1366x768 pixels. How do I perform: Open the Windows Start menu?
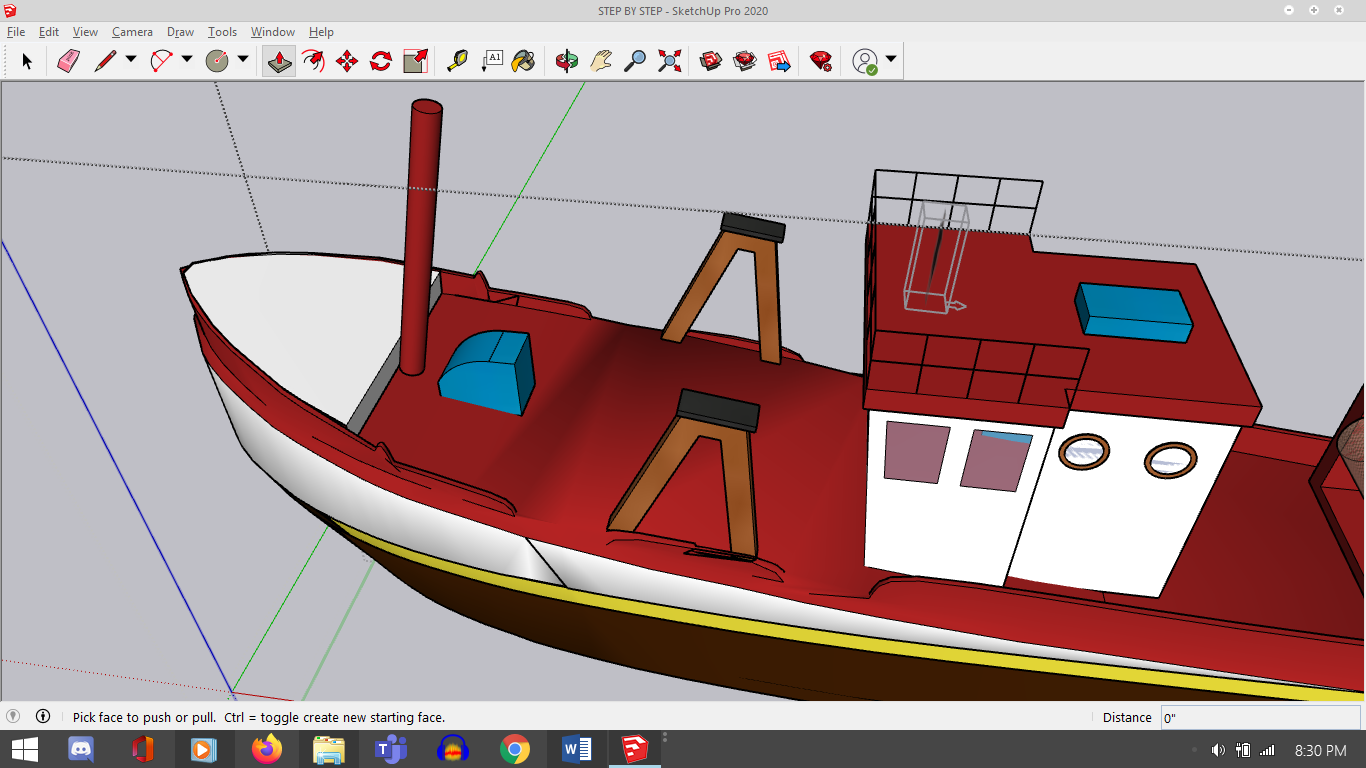pyautogui.click(x=25, y=749)
